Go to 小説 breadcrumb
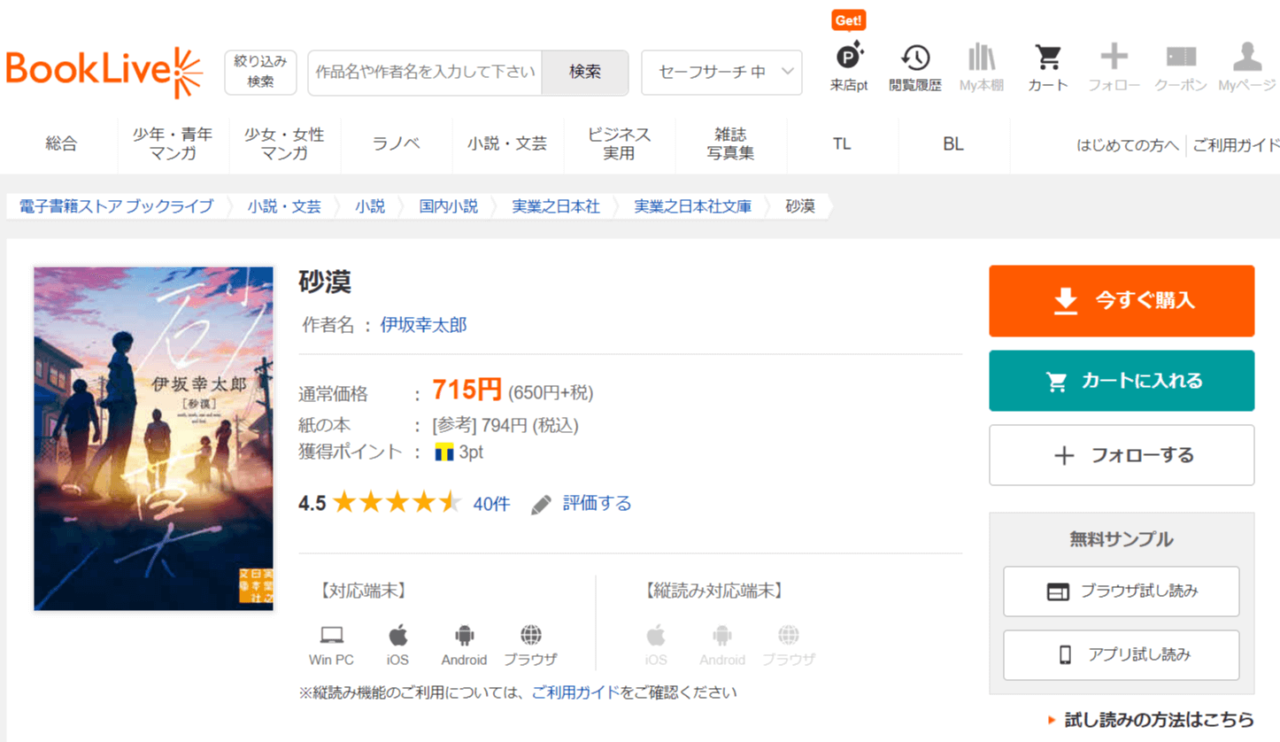The width and height of the screenshot is (1280, 742). (370, 206)
